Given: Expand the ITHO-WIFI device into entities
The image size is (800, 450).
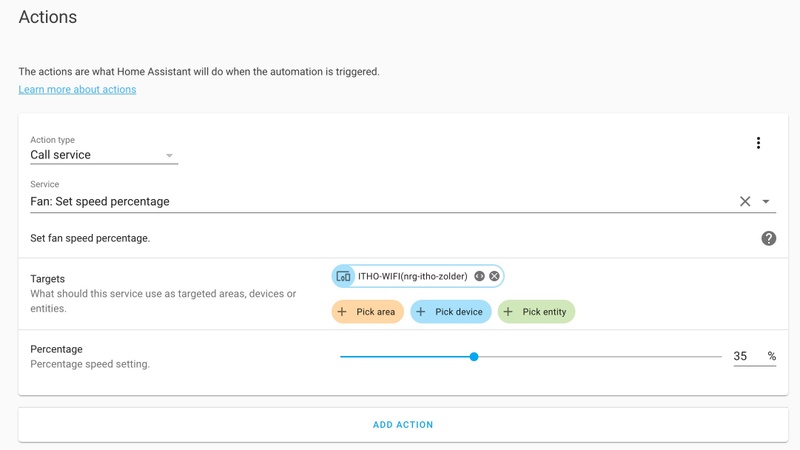Looking at the screenshot, I should pos(479,276).
